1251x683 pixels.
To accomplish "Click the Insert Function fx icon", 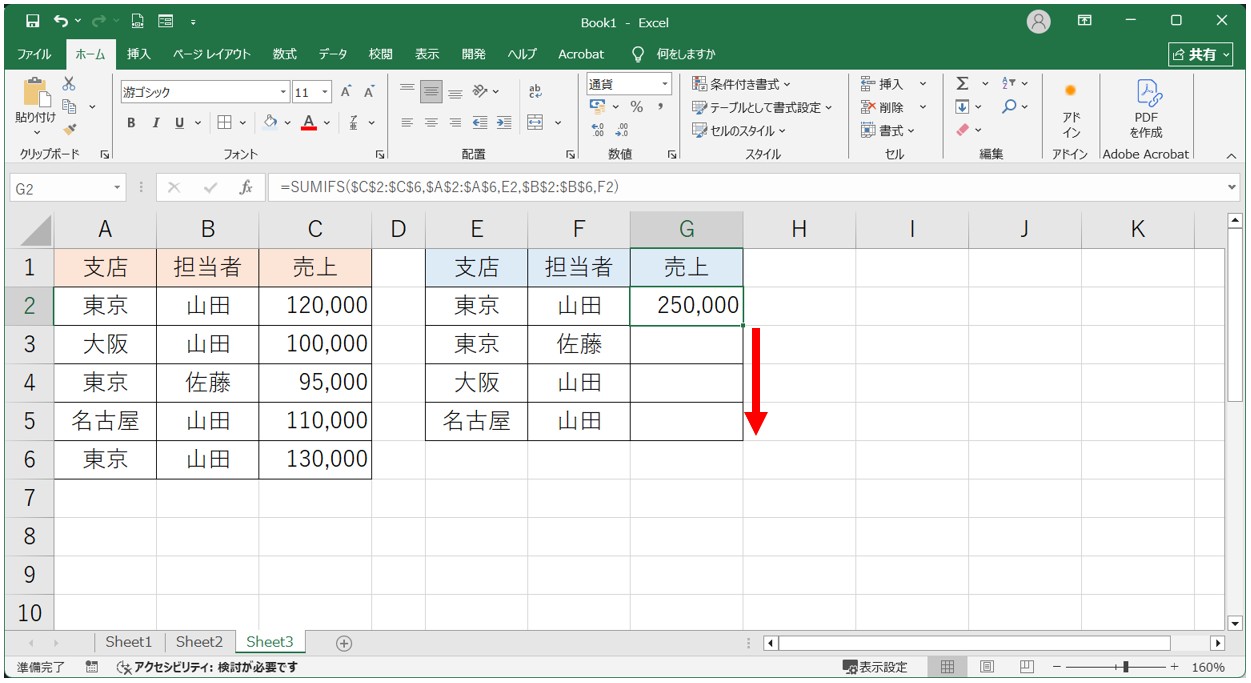I will pos(245,187).
